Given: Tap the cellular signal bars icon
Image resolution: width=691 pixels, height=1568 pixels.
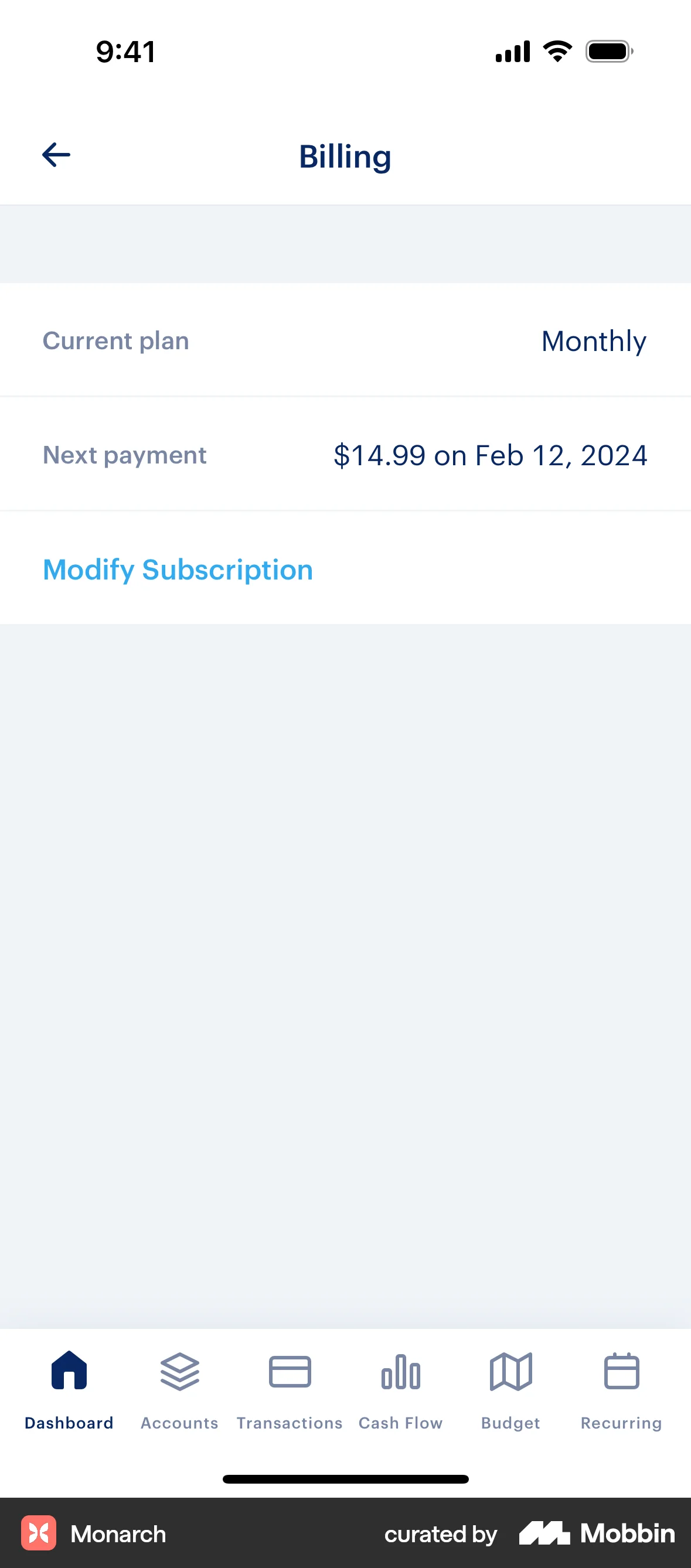Looking at the screenshot, I should [513, 52].
